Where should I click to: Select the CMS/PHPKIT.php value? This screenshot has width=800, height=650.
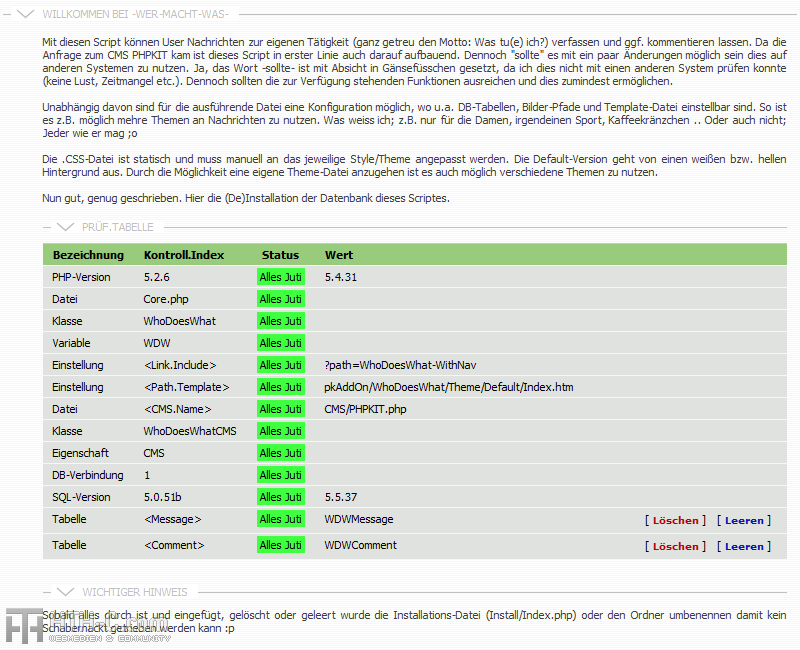(365, 409)
